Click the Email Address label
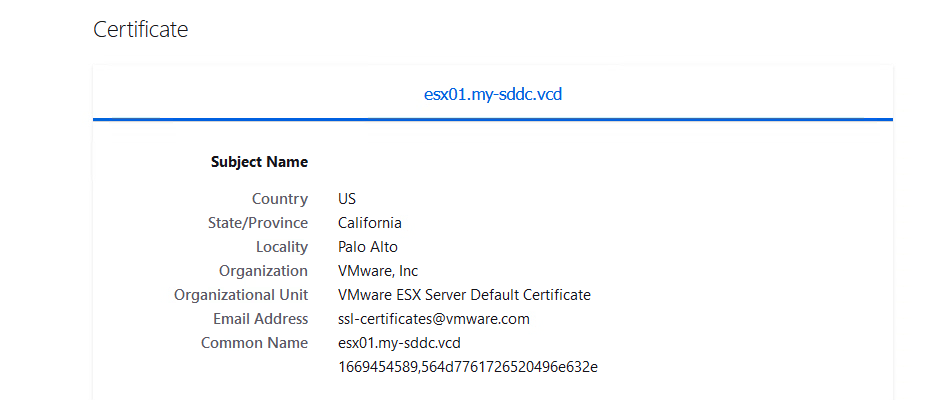952x400 pixels. (260, 319)
